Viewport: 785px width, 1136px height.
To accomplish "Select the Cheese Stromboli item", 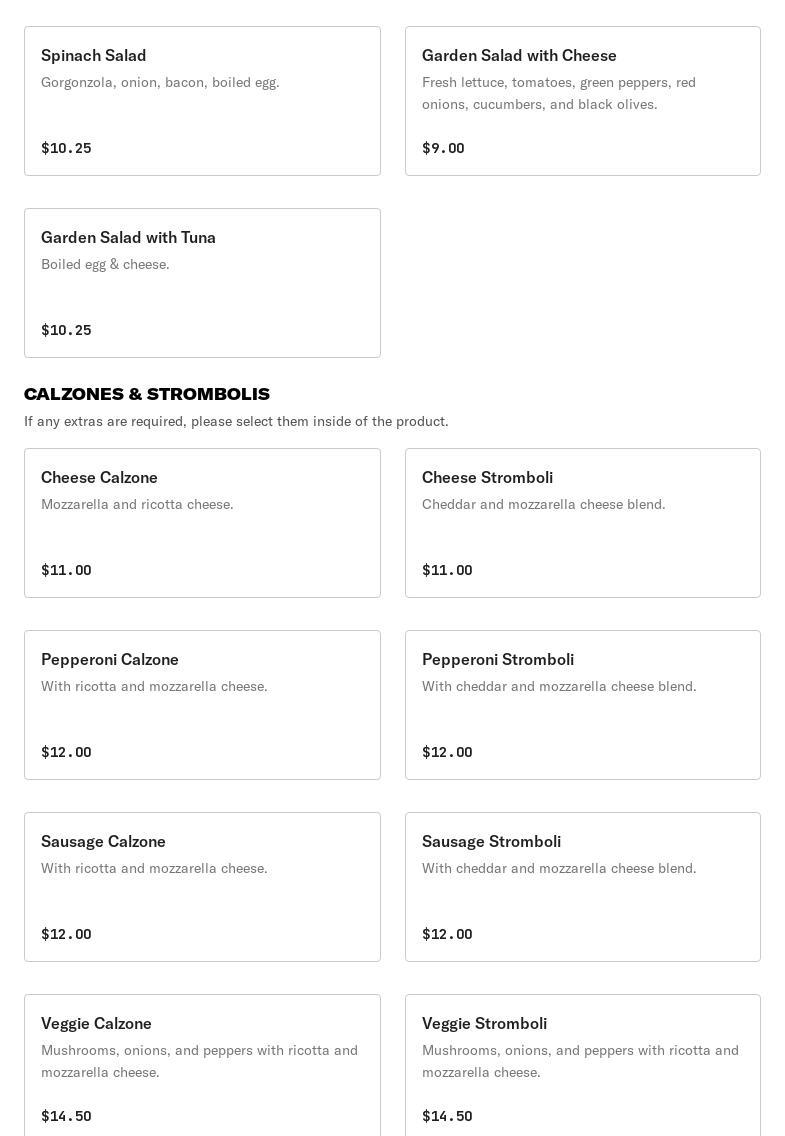I will pyautogui.click(x=582, y=523).
